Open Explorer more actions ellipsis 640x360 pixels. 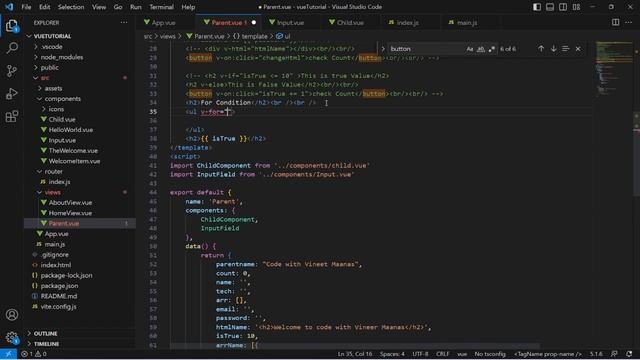click(x=124, y=23)
